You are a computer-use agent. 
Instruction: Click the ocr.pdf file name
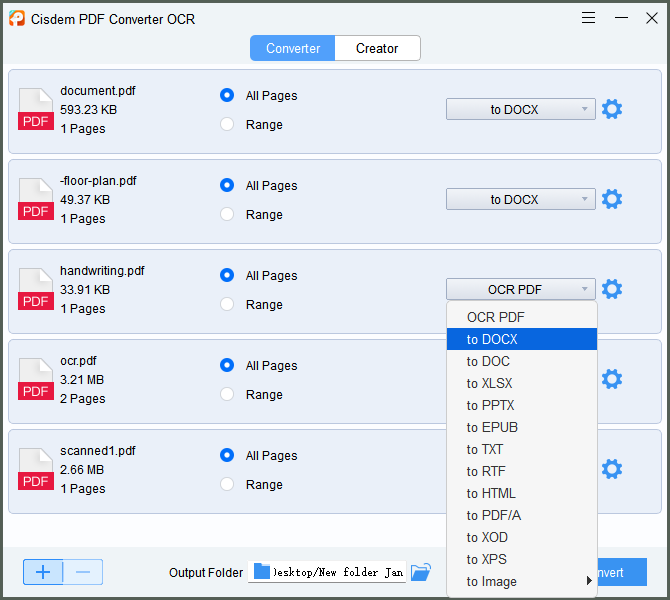click(x=78, y=361)
